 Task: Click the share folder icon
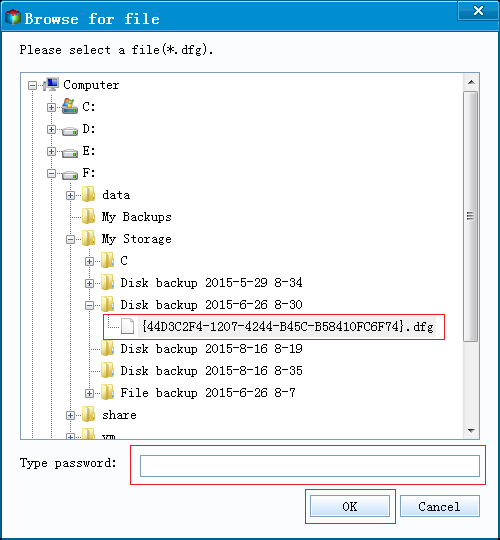pyautogui.click(x=88, y=415)
